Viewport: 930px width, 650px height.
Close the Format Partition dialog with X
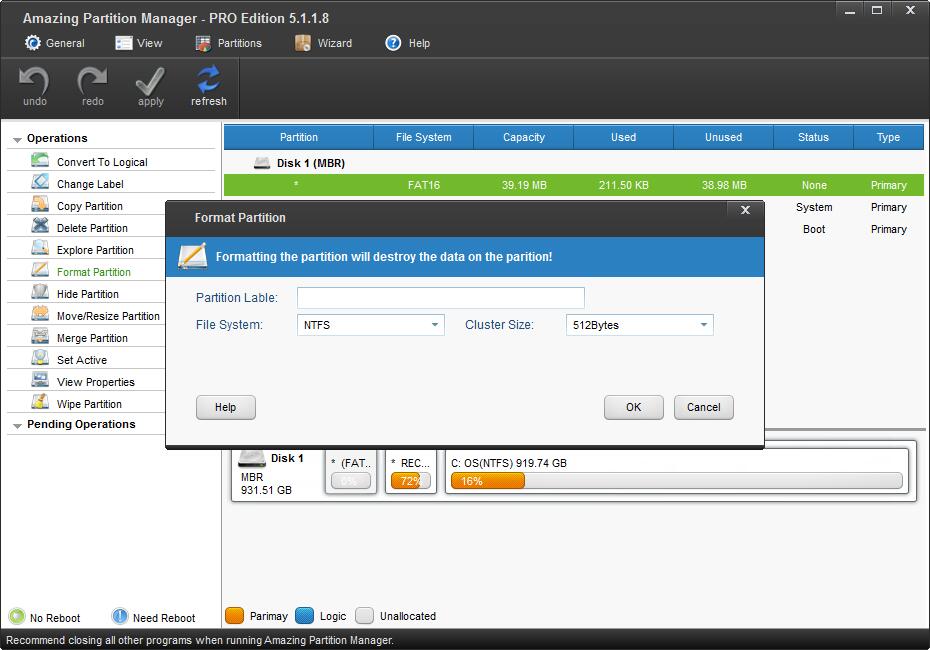pyautogui.click(x=746, y=210)
